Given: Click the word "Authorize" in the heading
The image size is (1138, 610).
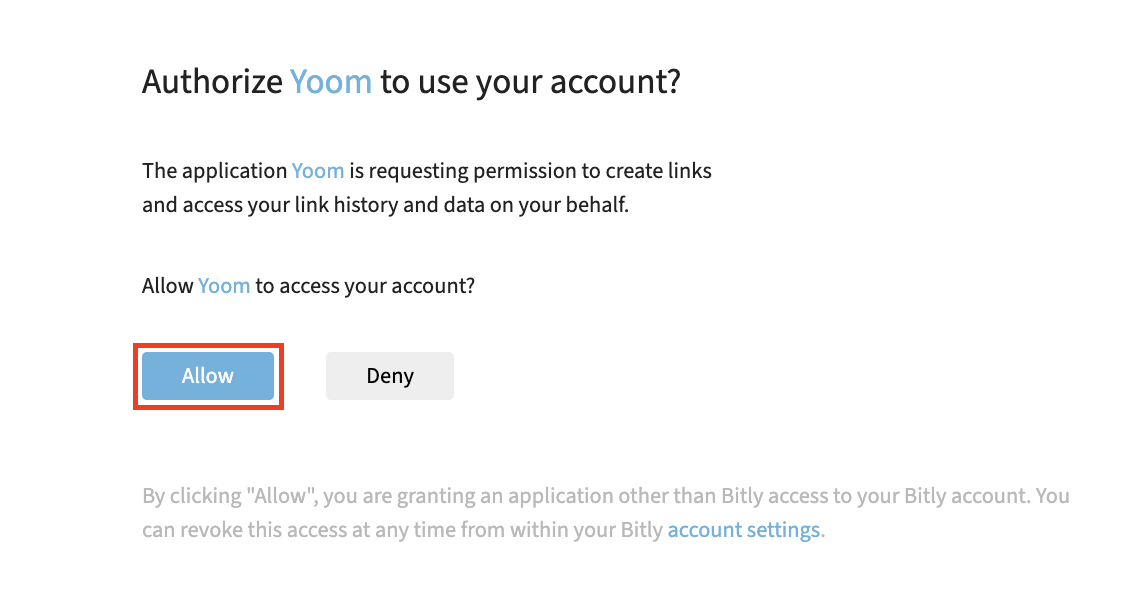Looking at the screenshot, I should click(x=212, y=81).
